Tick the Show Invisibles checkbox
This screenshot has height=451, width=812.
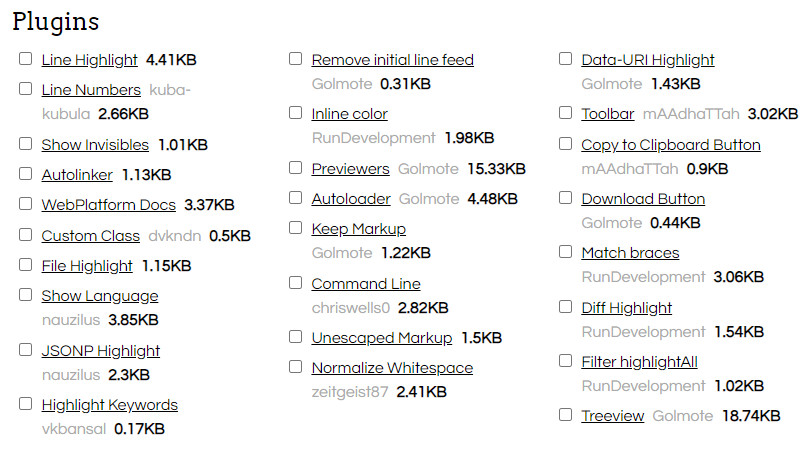click(x=26, y=144)
